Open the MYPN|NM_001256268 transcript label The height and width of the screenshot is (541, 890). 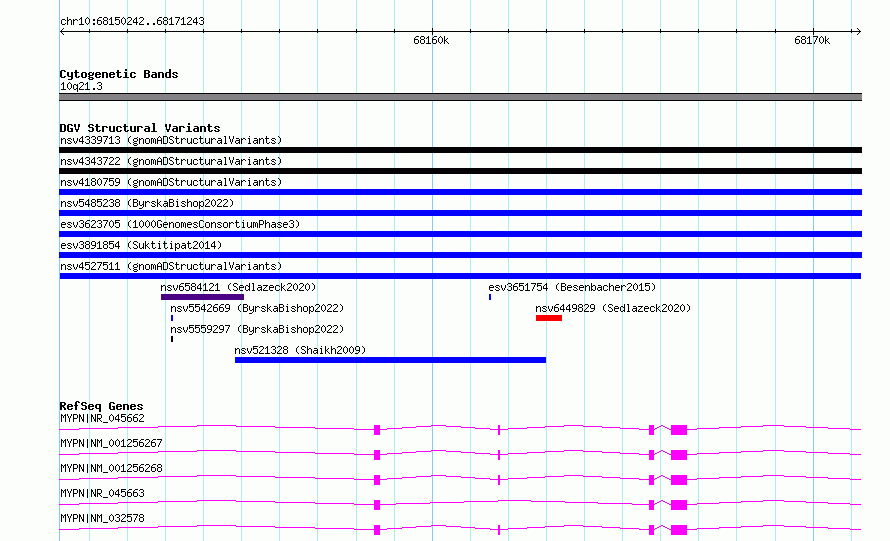tap(111, 468)
